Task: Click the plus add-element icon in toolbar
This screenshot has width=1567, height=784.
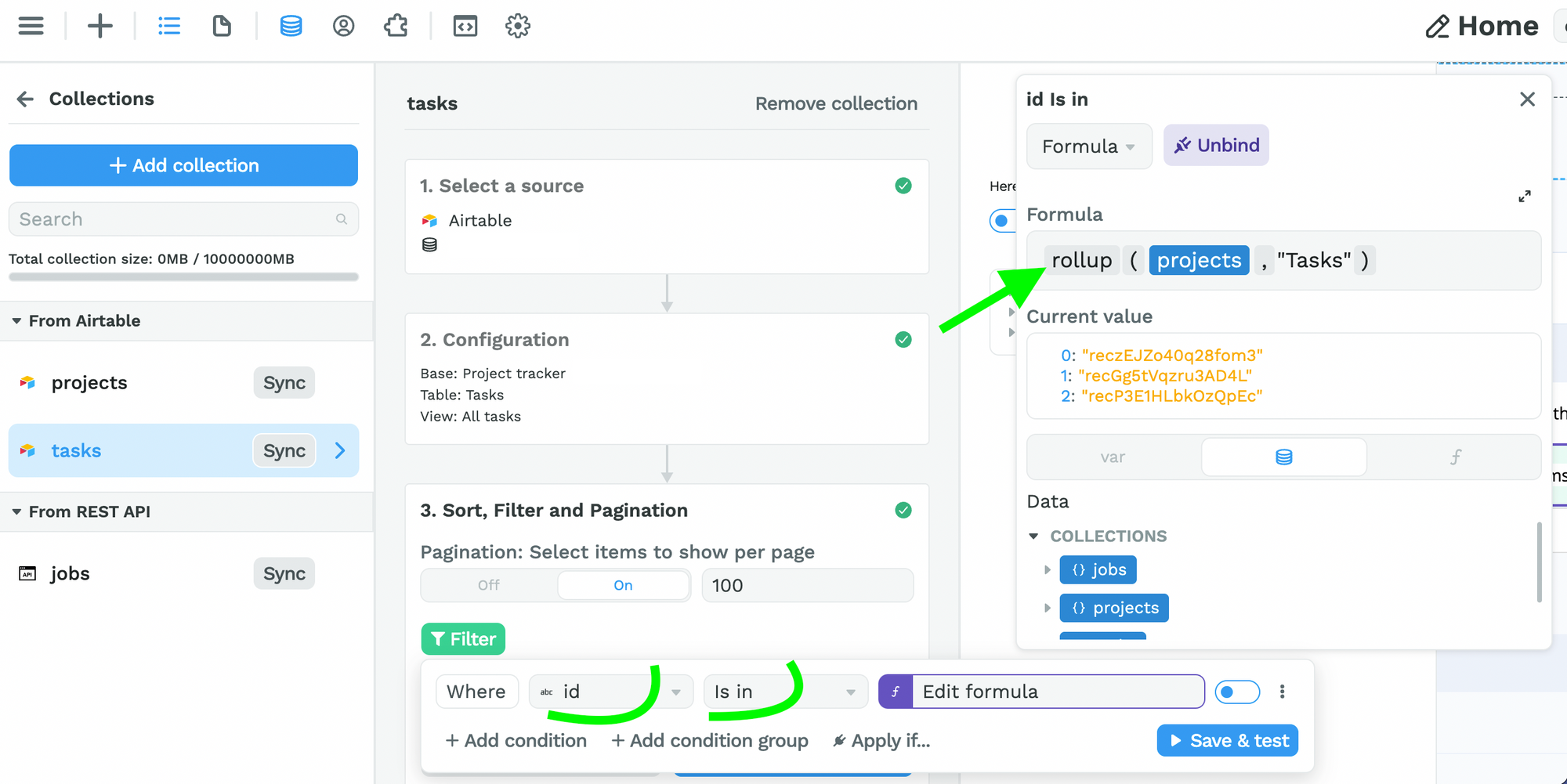Action: point(100,26)
